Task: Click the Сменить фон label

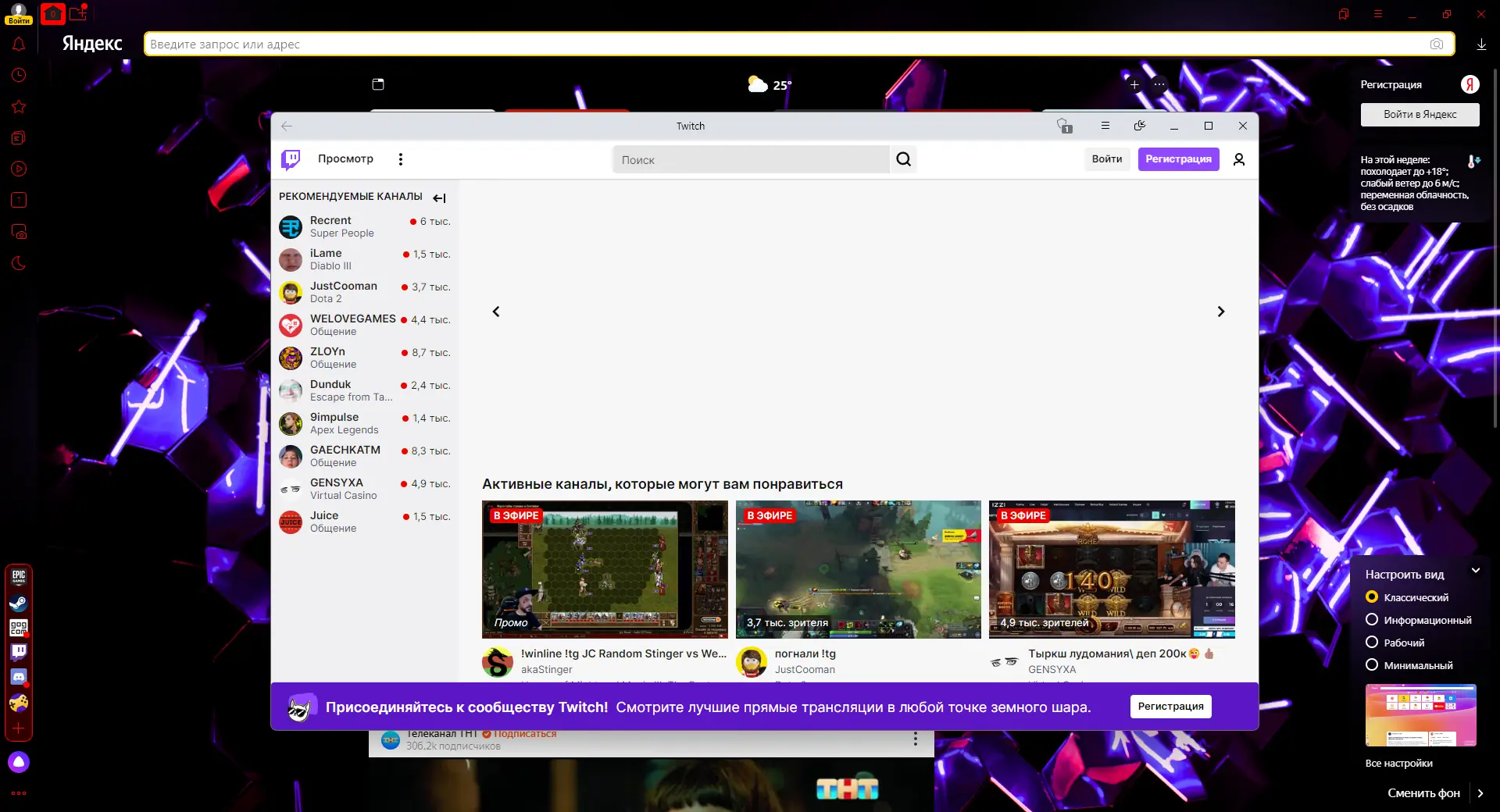Action: click(x=1423, y=793)
